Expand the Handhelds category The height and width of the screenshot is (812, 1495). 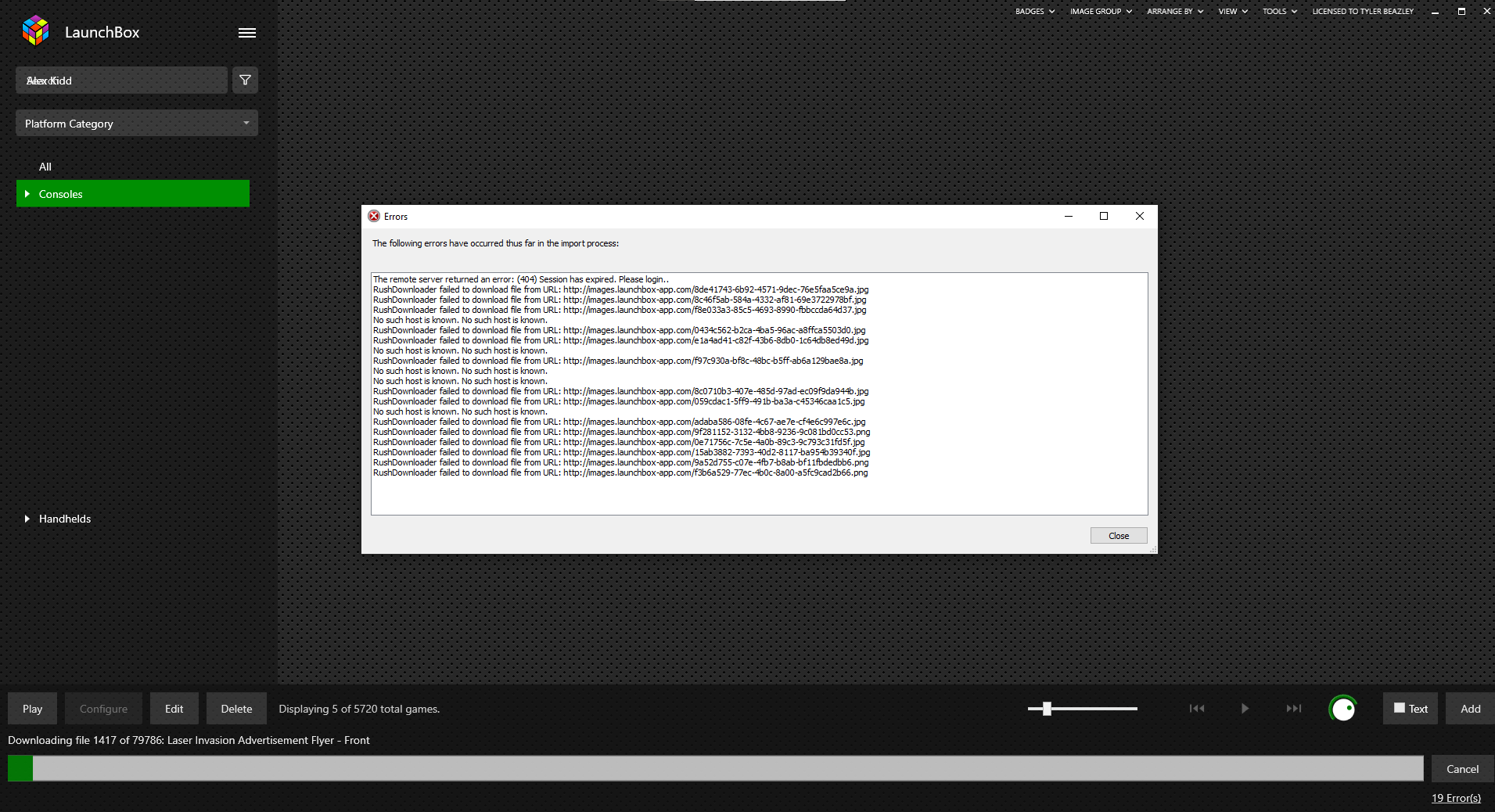click(x=27, y=519)
